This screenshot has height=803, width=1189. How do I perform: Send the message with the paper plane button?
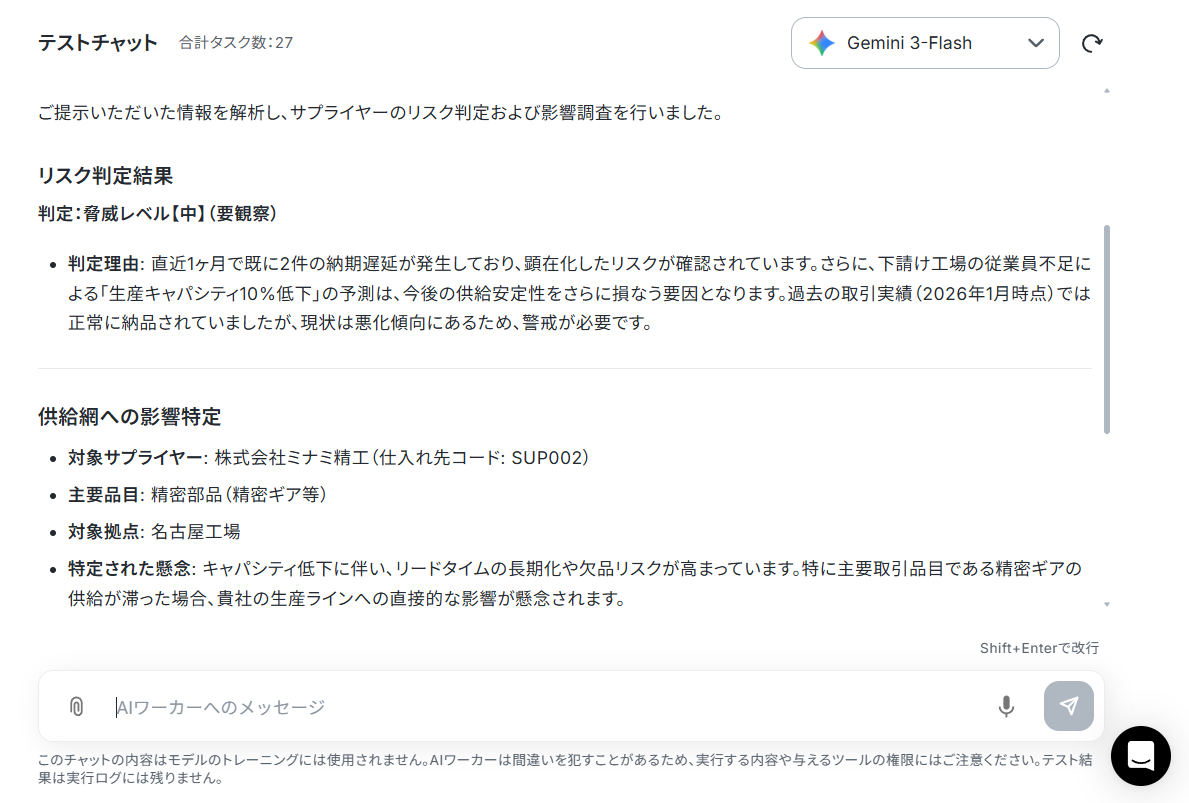(1068, 706)
